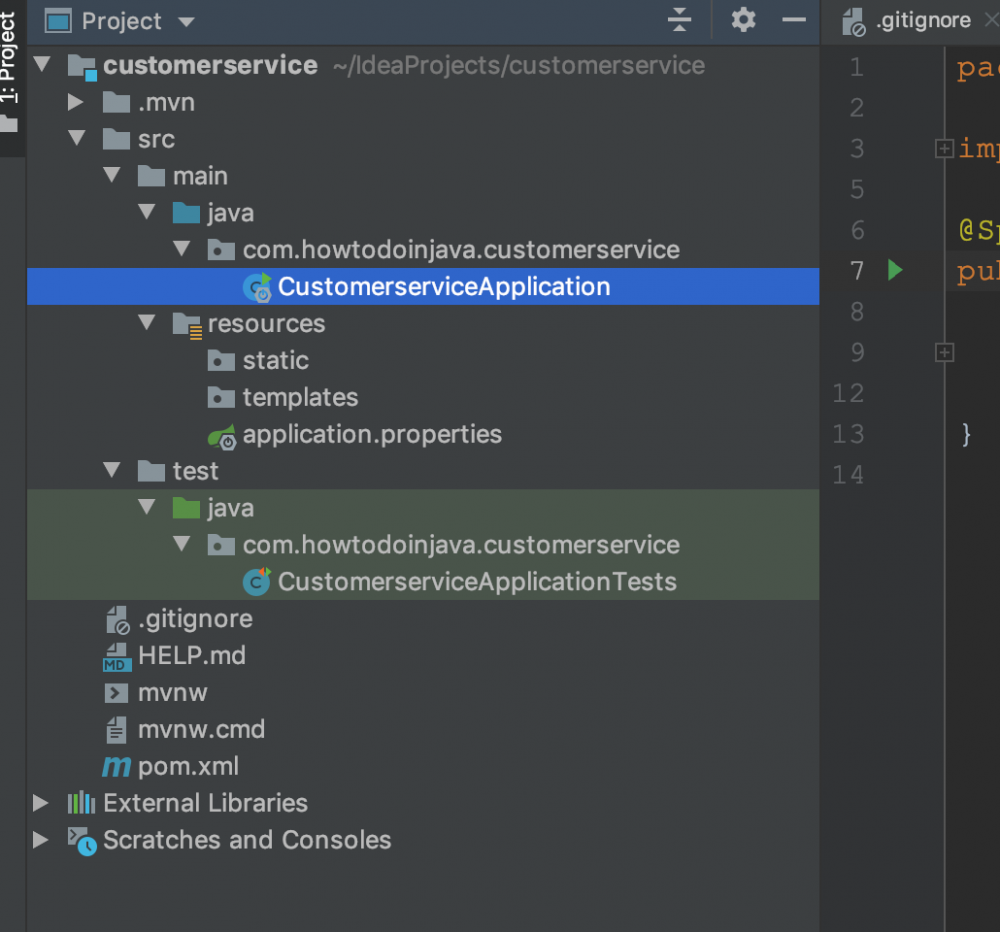Switch to the .gitignore editor tab
The width and height of the screenshot is (1000, 932).
click(x=924, y=19)
